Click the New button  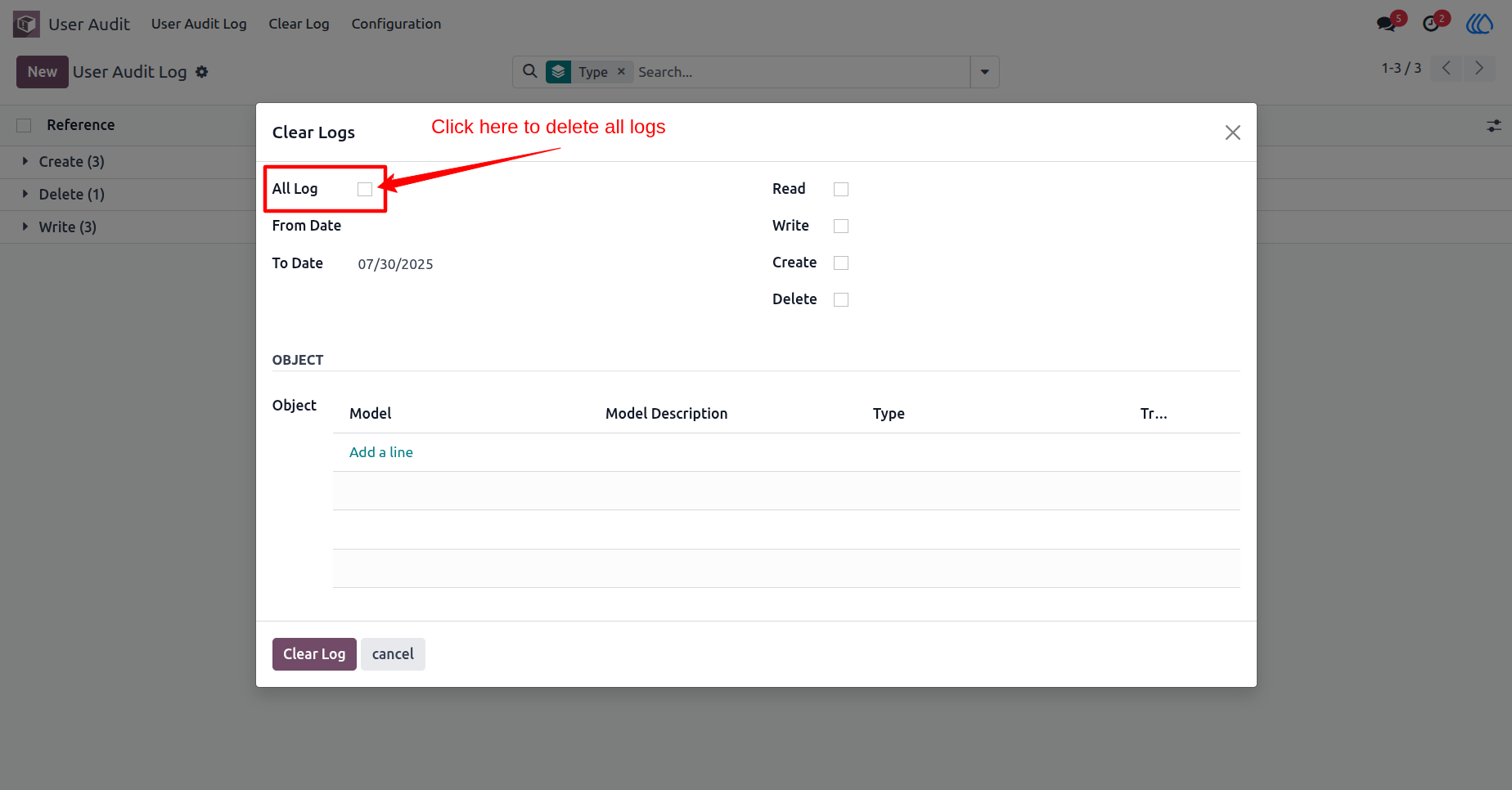[x=43, y=72]
